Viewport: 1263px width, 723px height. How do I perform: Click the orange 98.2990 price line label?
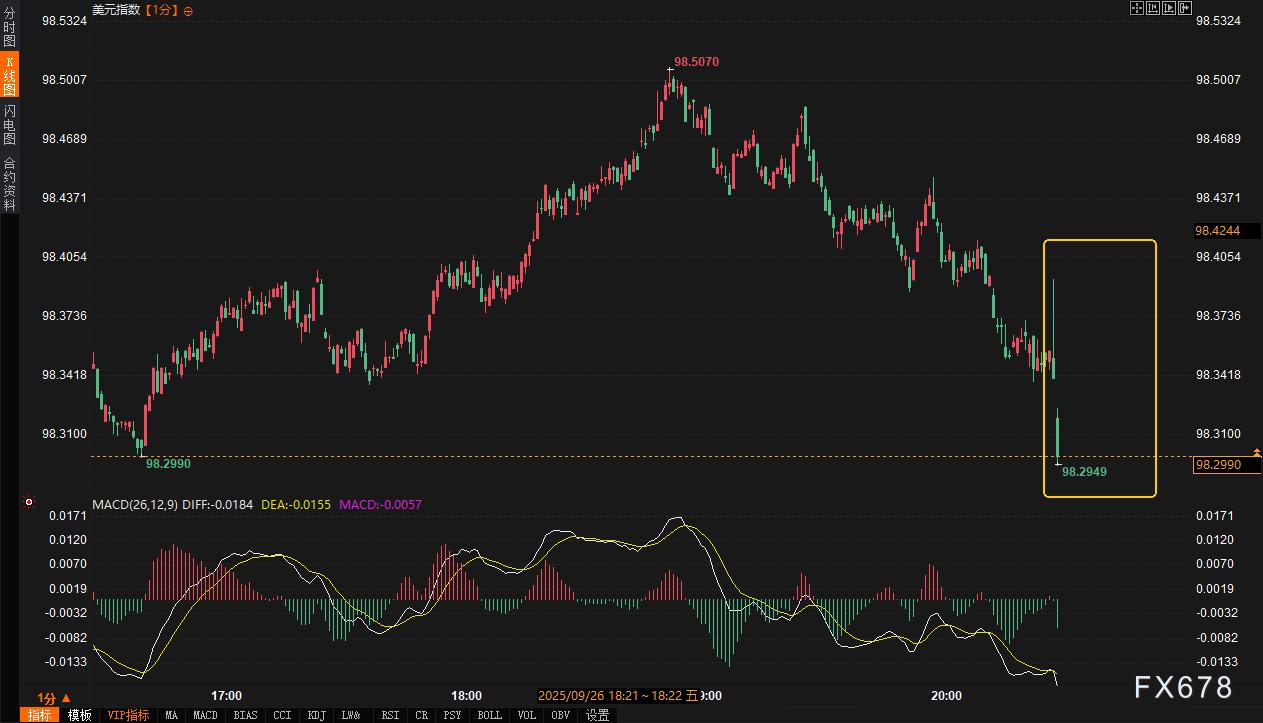[1218, 464]
